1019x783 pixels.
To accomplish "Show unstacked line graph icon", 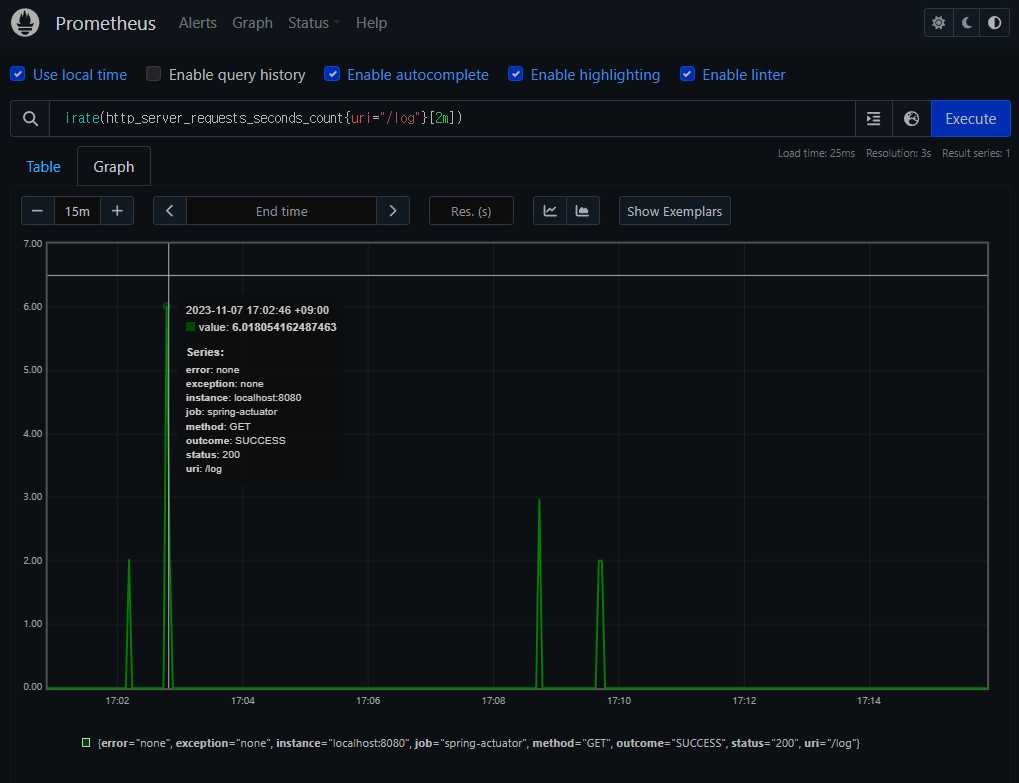I will tap(550, 211).
